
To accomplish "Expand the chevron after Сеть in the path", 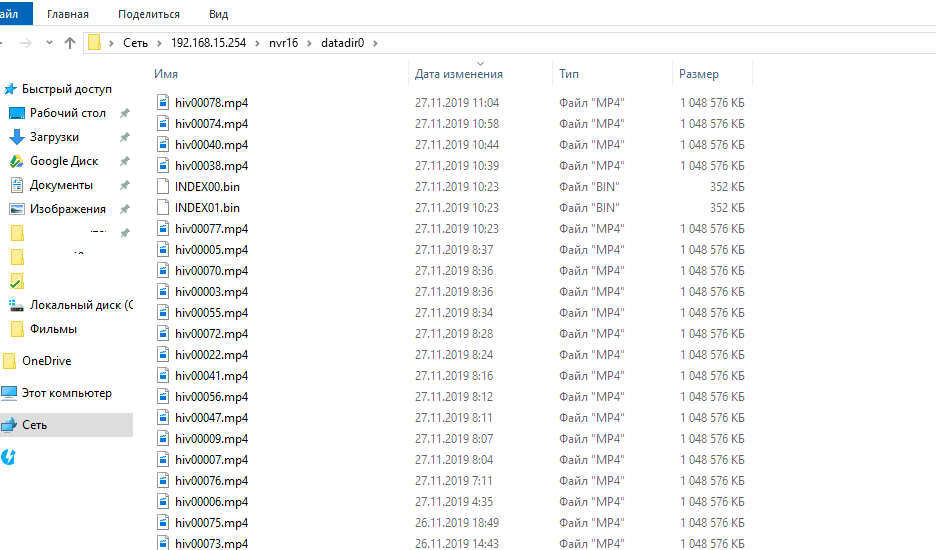I will click(159, 43).
